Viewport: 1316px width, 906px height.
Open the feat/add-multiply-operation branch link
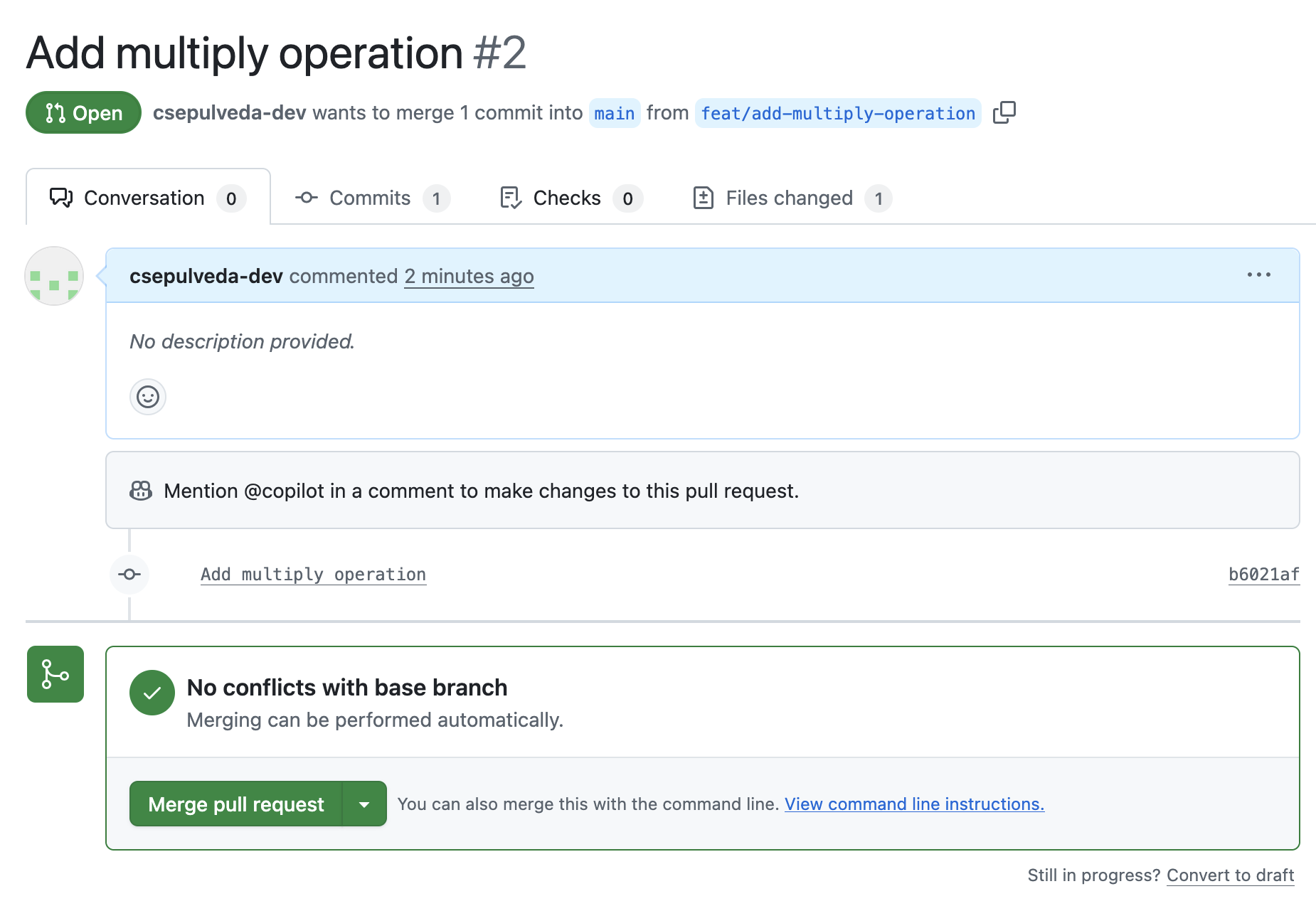click(837, 113)
